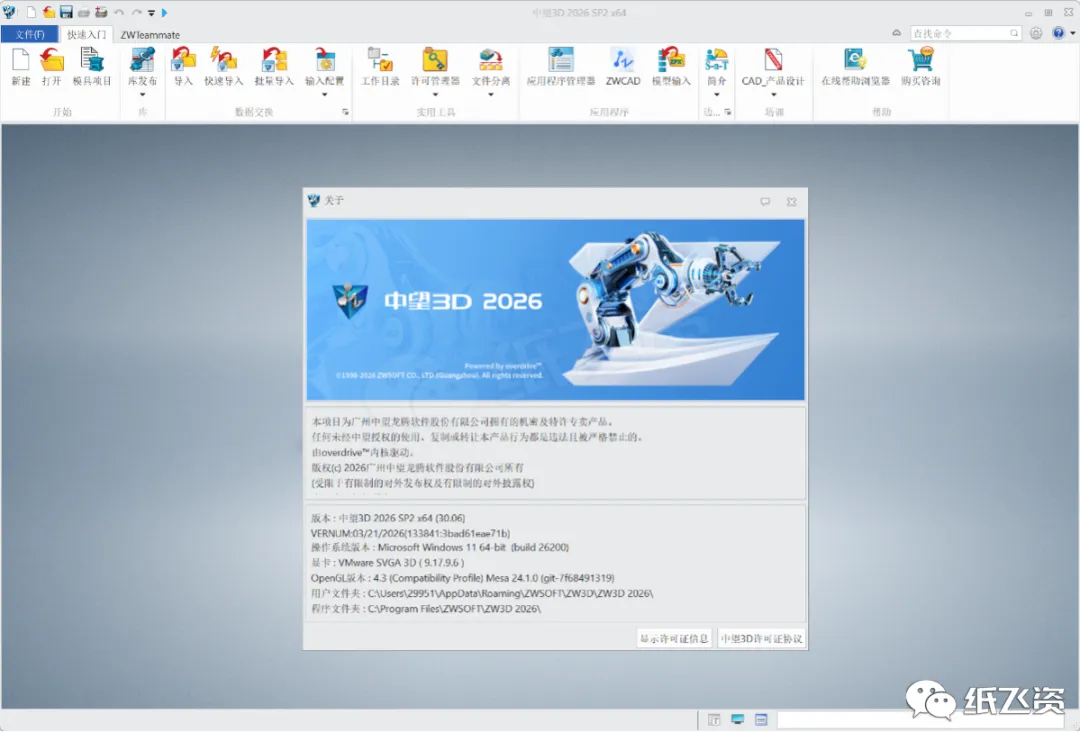Screen dimensions: 1080x732
Task: Switch to the ZWTeammate ribbon tab
Action: [150, 34]
